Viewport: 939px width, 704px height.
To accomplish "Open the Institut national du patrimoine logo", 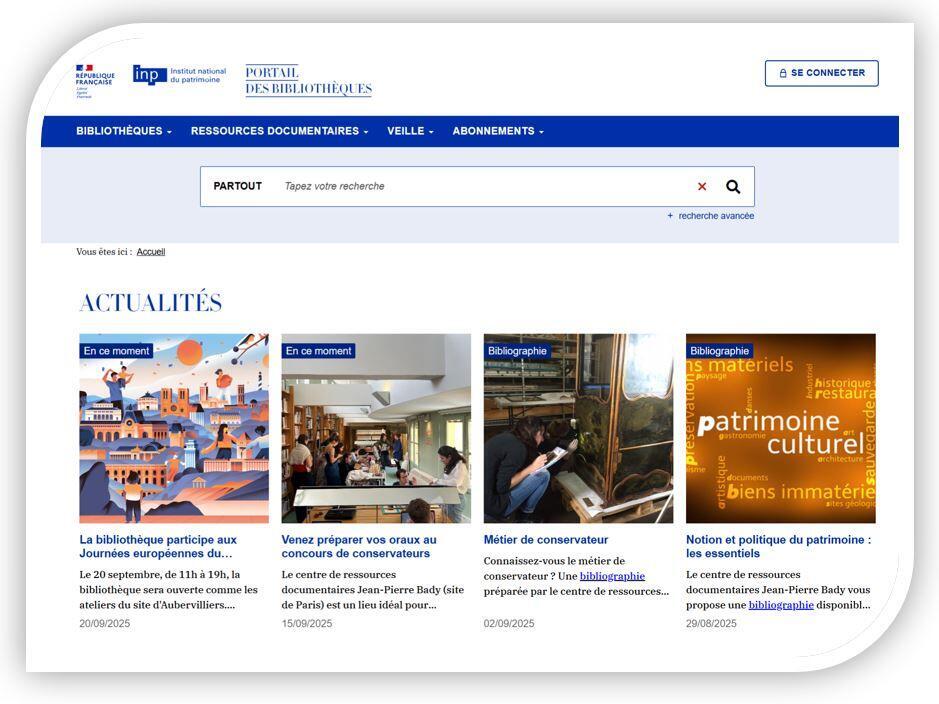I will point(180,75).
